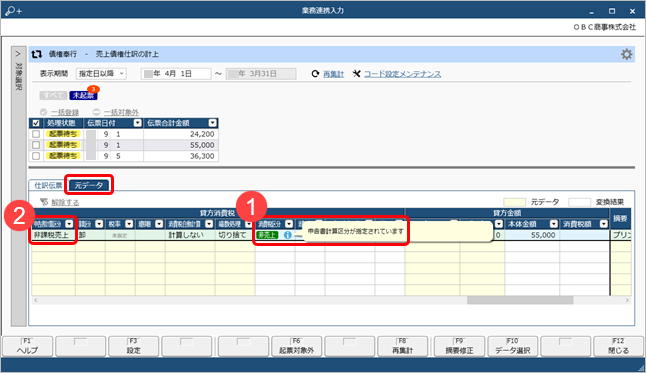646x373 pixels.
Task: Open the 税率 column filter dropdown
Action: click(x=129, y=224)
